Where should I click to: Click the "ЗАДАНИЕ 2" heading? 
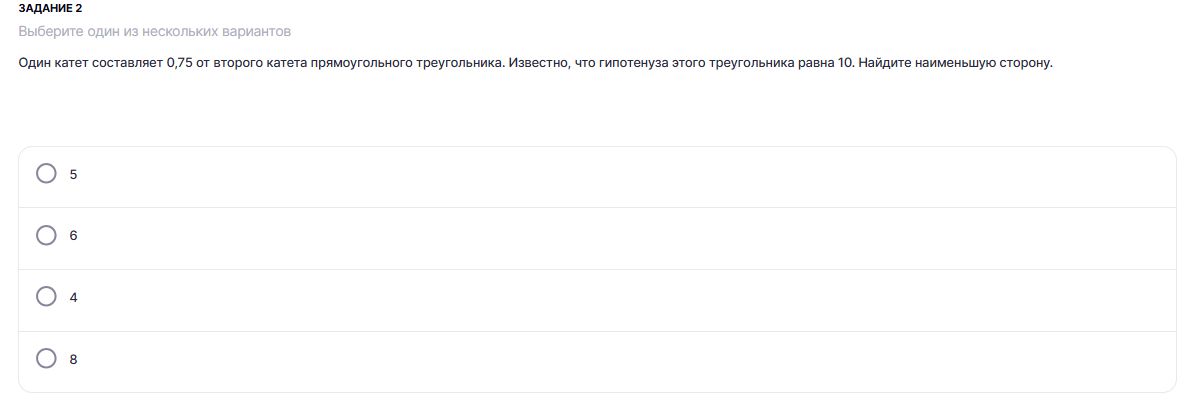click(50, 8)
